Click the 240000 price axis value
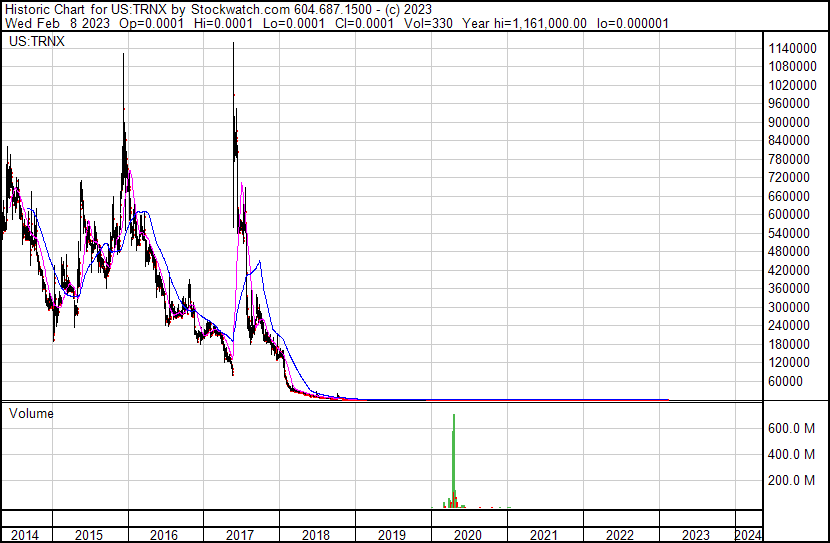This screenshot has height=543, width=830. coord(789,325)
